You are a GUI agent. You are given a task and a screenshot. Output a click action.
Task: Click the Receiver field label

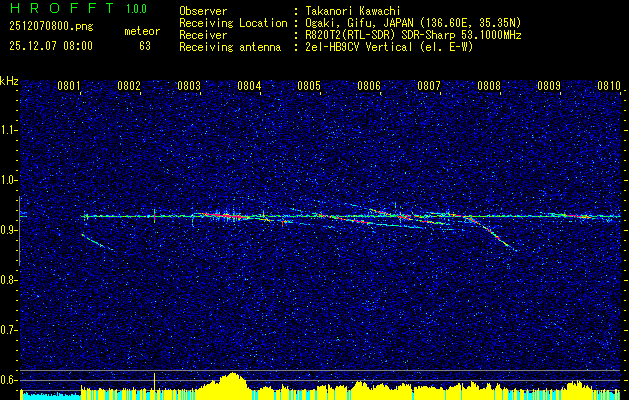coord(203,35)
